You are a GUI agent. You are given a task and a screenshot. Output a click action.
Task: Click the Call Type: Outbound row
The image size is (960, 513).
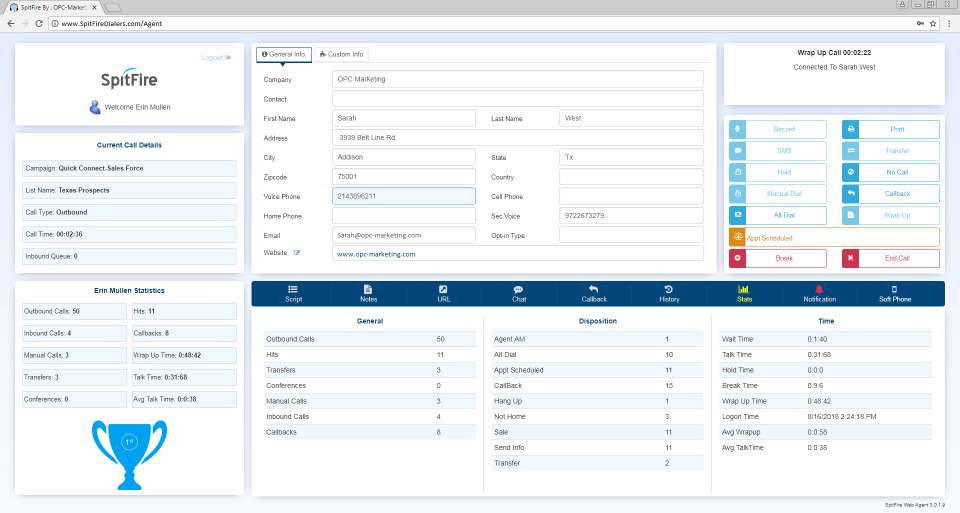129,212
